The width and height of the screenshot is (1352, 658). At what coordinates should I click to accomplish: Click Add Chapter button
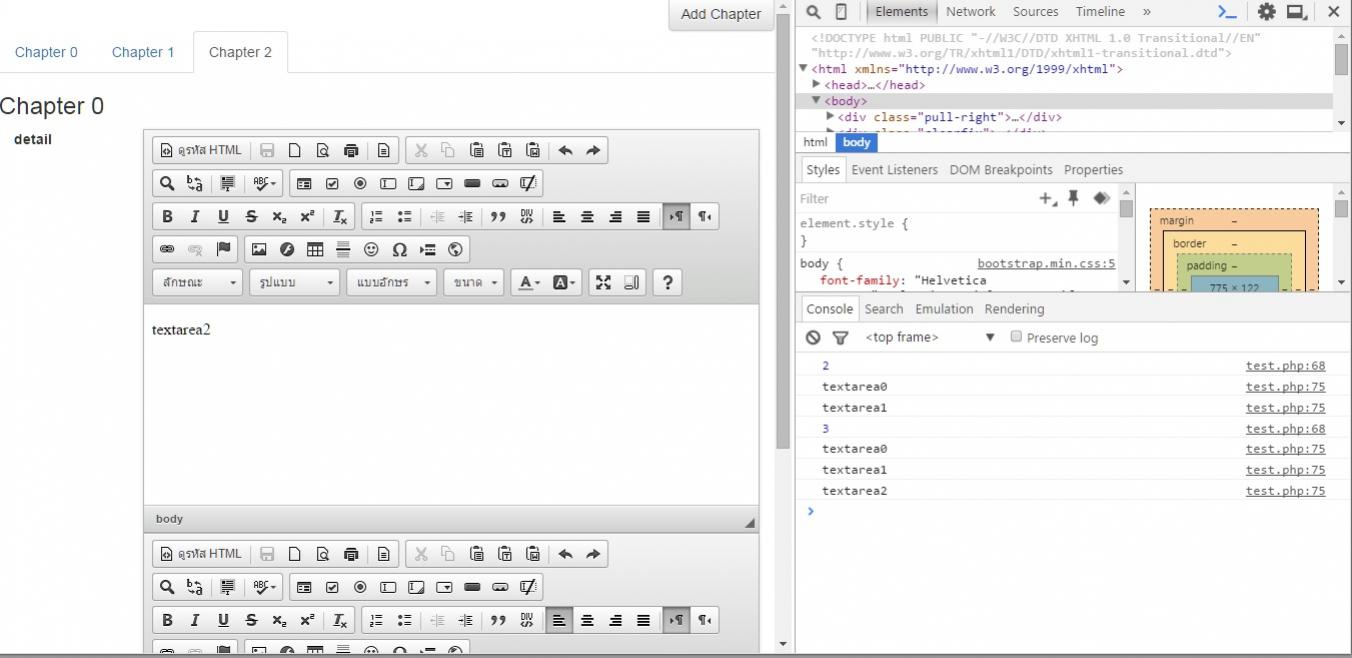pos(721,14)
